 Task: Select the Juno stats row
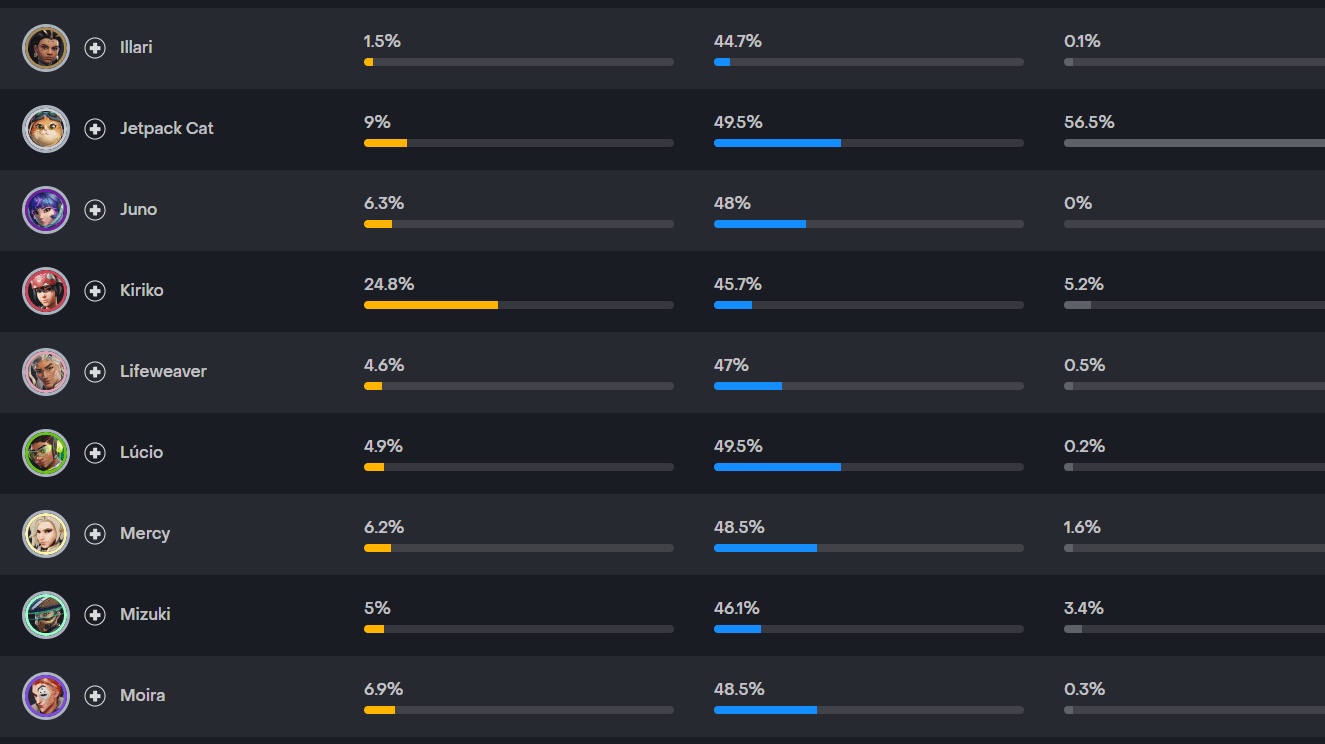tap(662, 210)
